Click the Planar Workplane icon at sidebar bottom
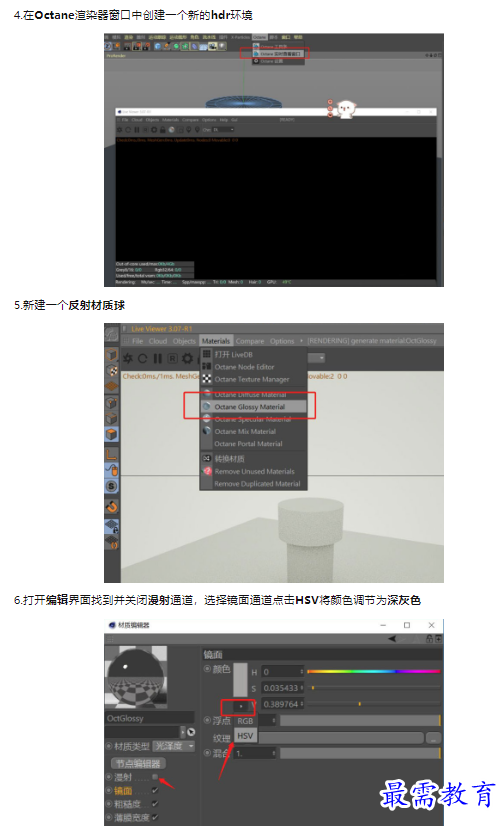The height and width of the screenshot is (826, 504). 112,542
